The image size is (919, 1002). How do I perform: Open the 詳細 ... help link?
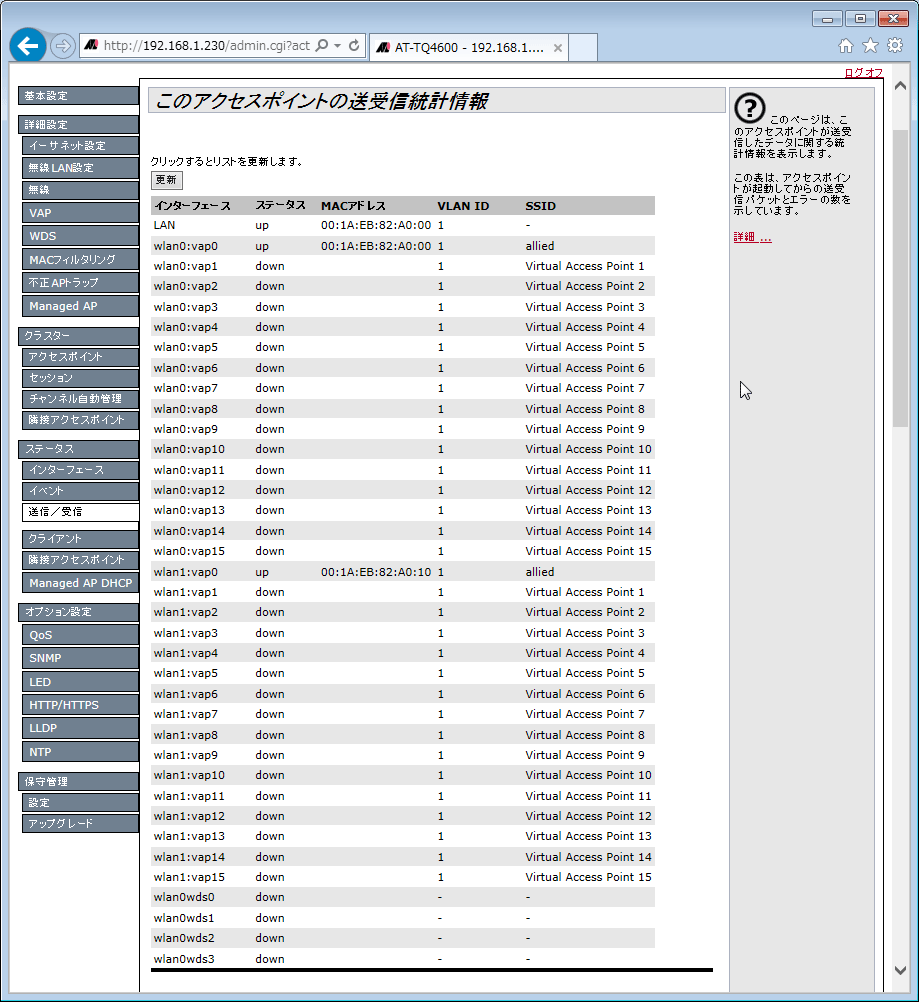point(752,237)
